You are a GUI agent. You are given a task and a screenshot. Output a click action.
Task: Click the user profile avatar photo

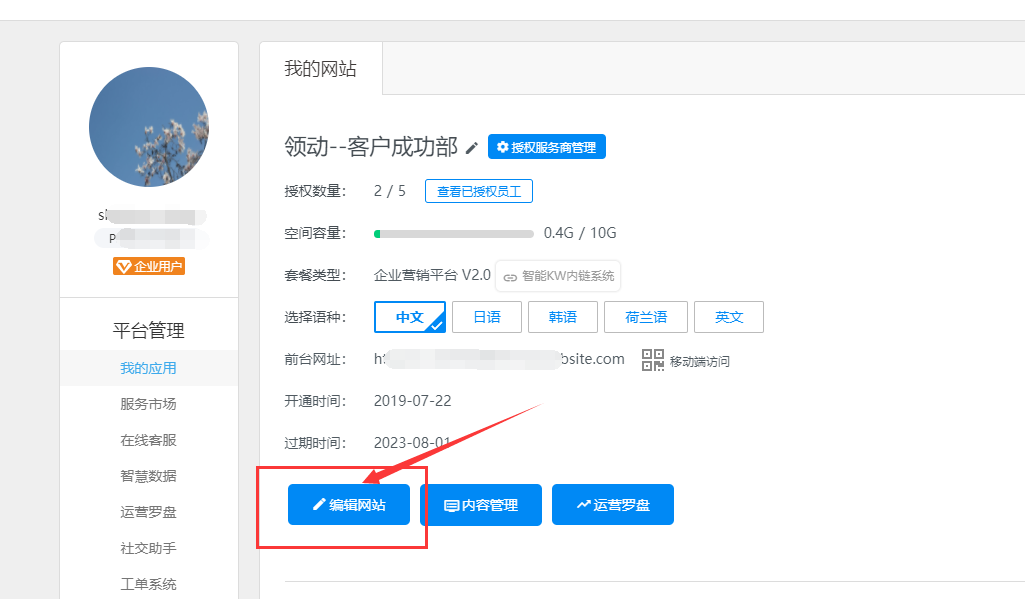click(x=149, y=127)
